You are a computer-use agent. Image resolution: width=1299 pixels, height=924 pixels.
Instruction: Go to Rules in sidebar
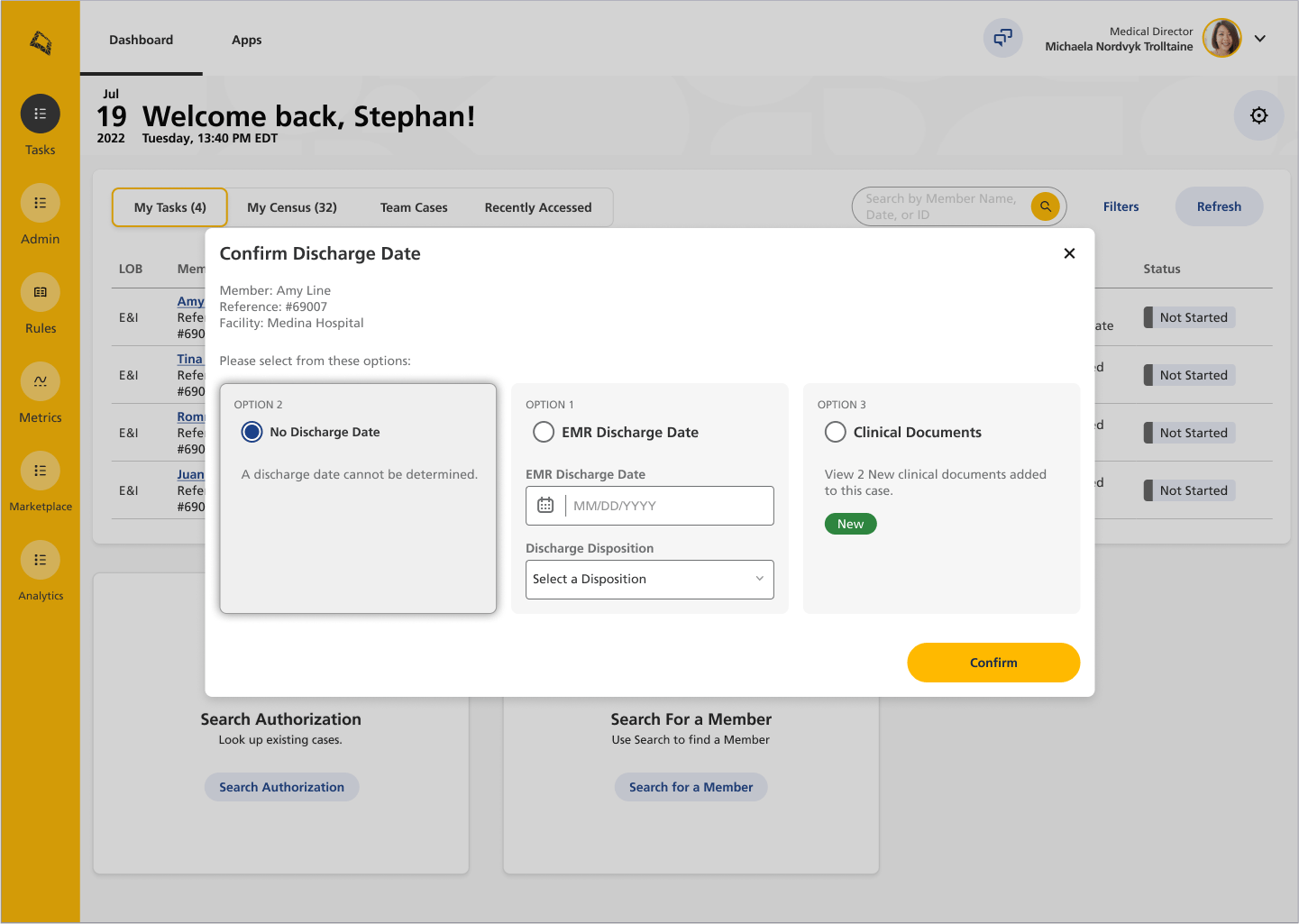(x=41, y=293)
